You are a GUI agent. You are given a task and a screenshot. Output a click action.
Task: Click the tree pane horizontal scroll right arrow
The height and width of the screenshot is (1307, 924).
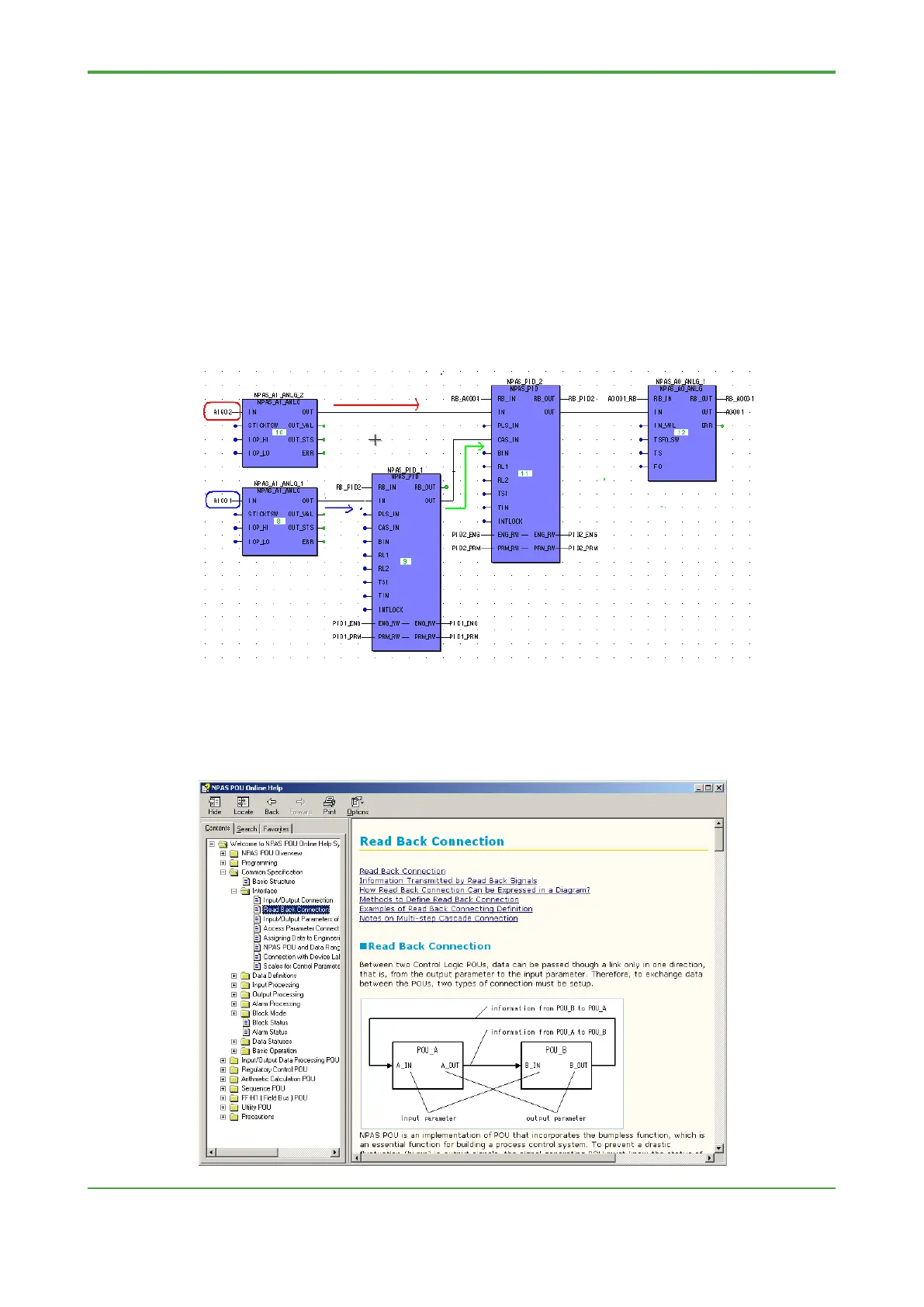pos(335,1153)
